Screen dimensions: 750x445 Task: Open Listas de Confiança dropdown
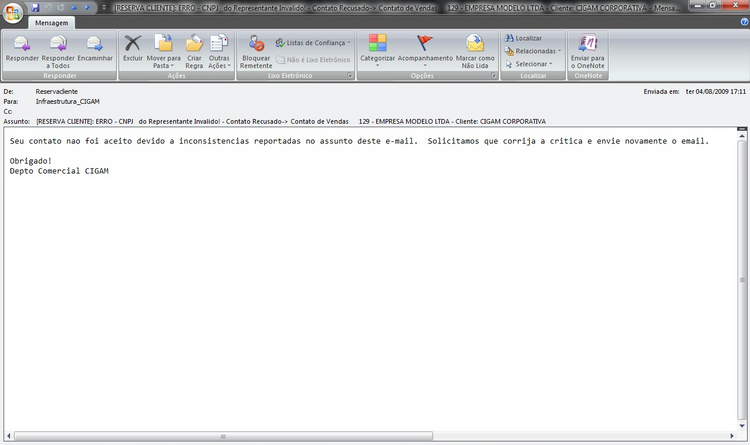tap(313, 43)
